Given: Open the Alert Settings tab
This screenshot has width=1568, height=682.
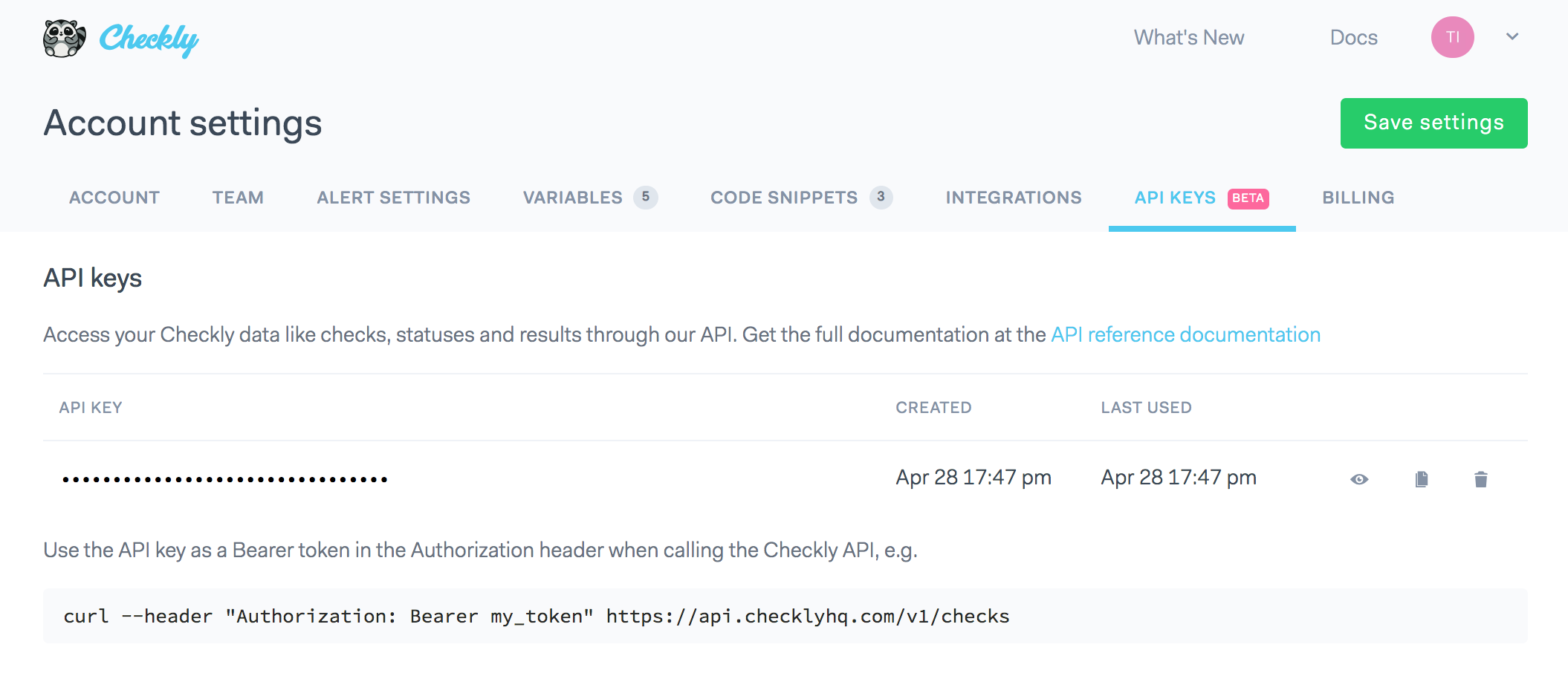Looking at the screenshot, I should coord(393,198).
